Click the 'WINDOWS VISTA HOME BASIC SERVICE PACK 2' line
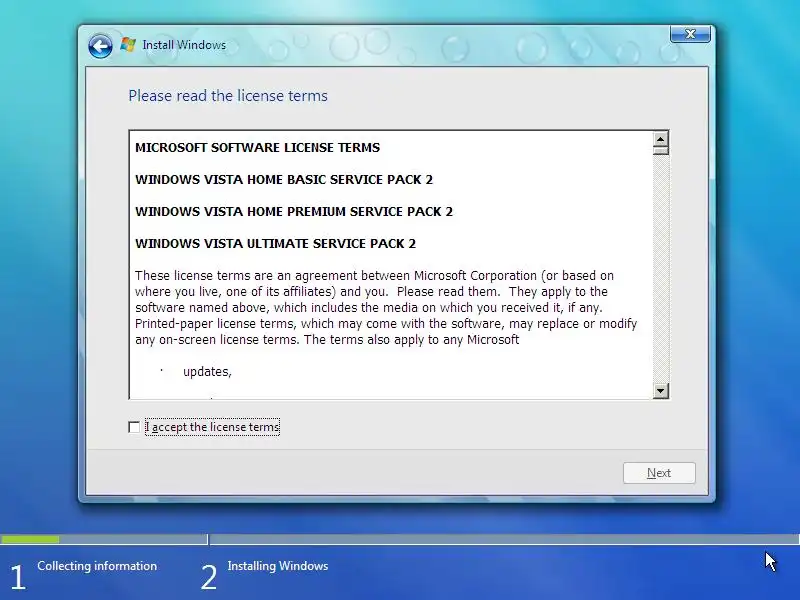 click(x=284, y=180)
